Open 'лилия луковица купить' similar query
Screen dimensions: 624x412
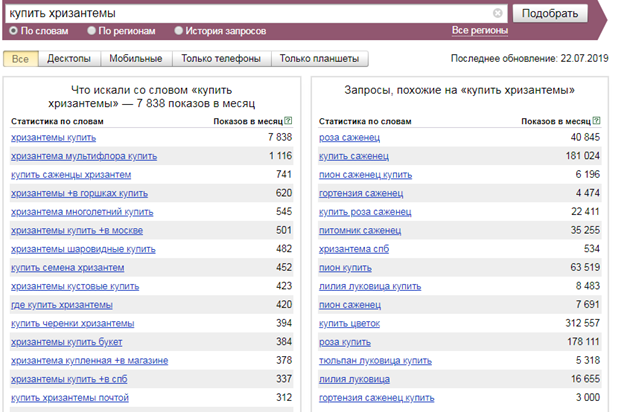click(x=370, y=287)
